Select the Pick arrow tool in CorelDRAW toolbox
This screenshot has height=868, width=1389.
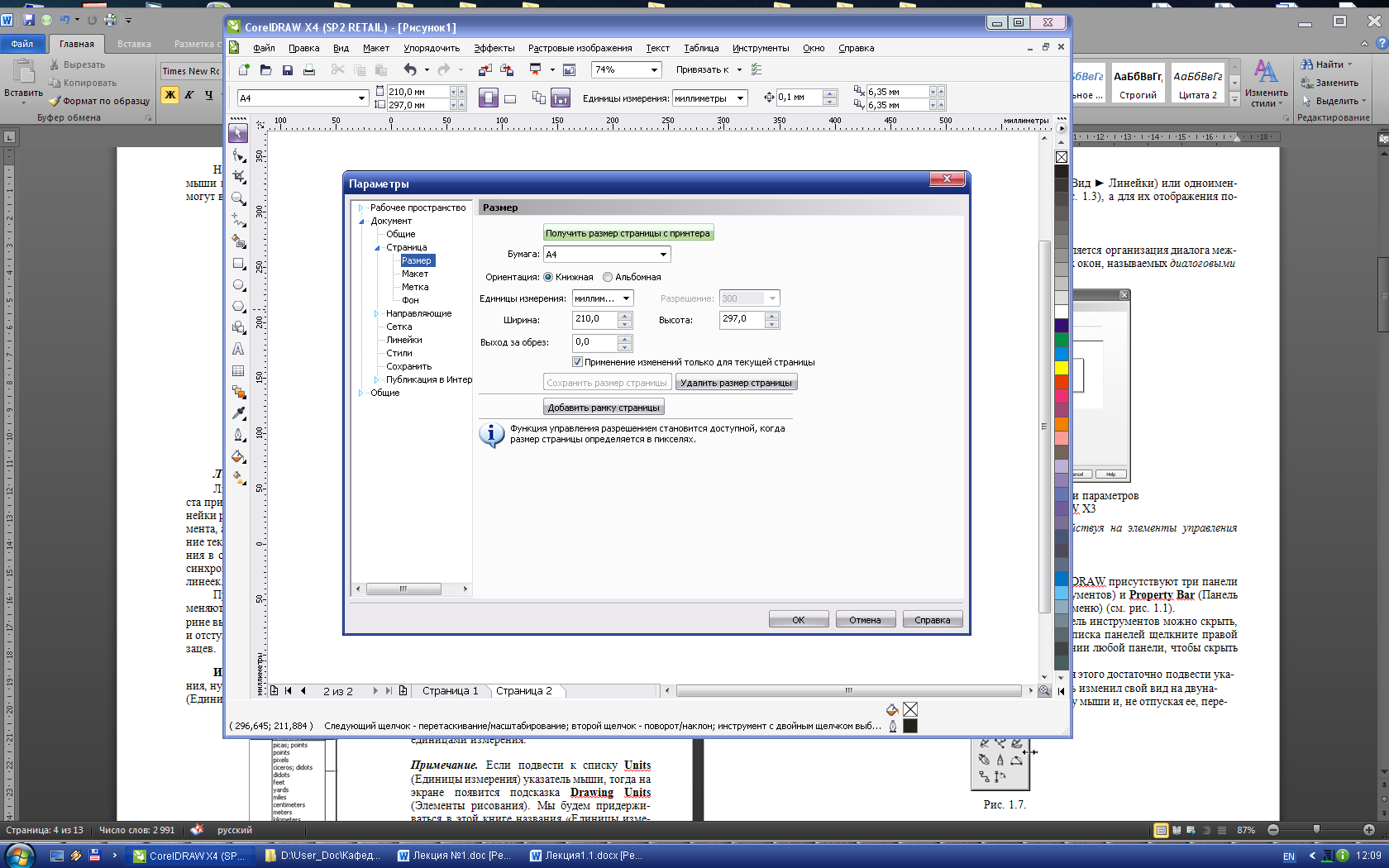(238, 133)
